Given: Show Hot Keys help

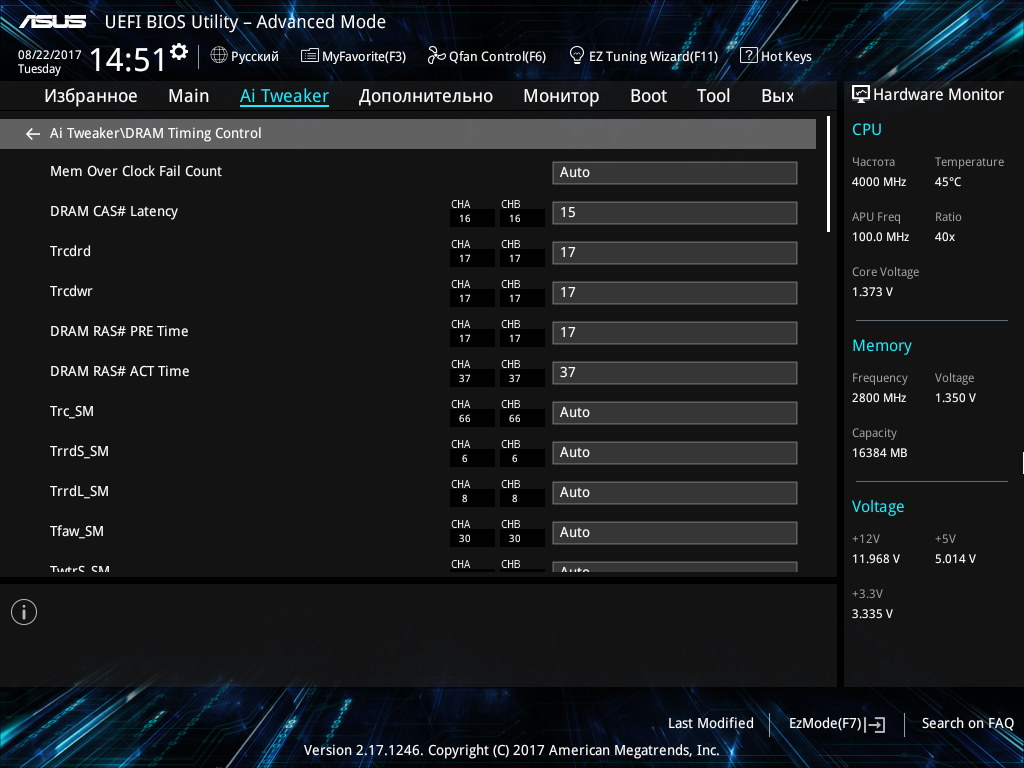Looking at the screenshot, I should coord(776,56).
